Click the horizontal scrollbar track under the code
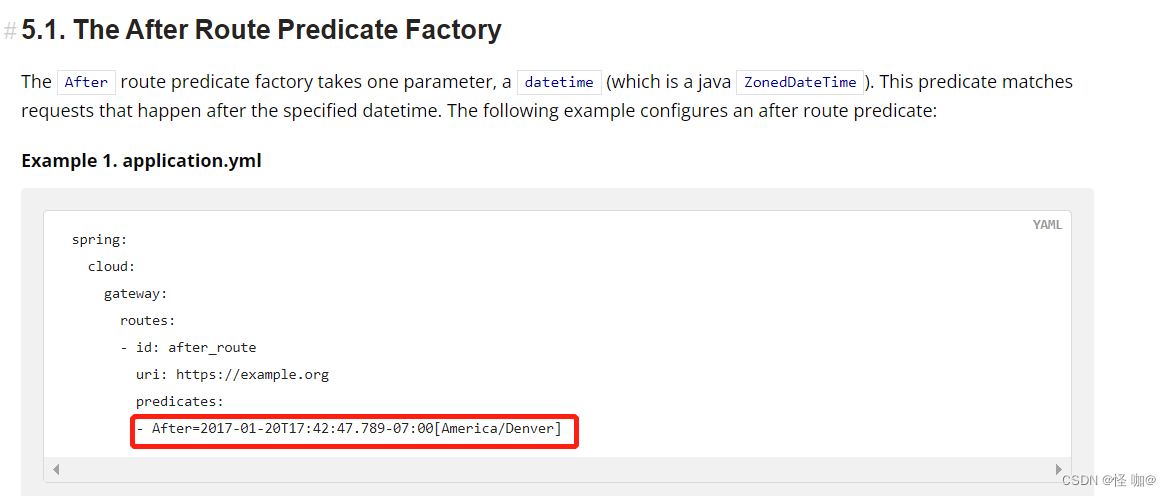The width and height of the screenshot is (1171, 496). point(556,469)
